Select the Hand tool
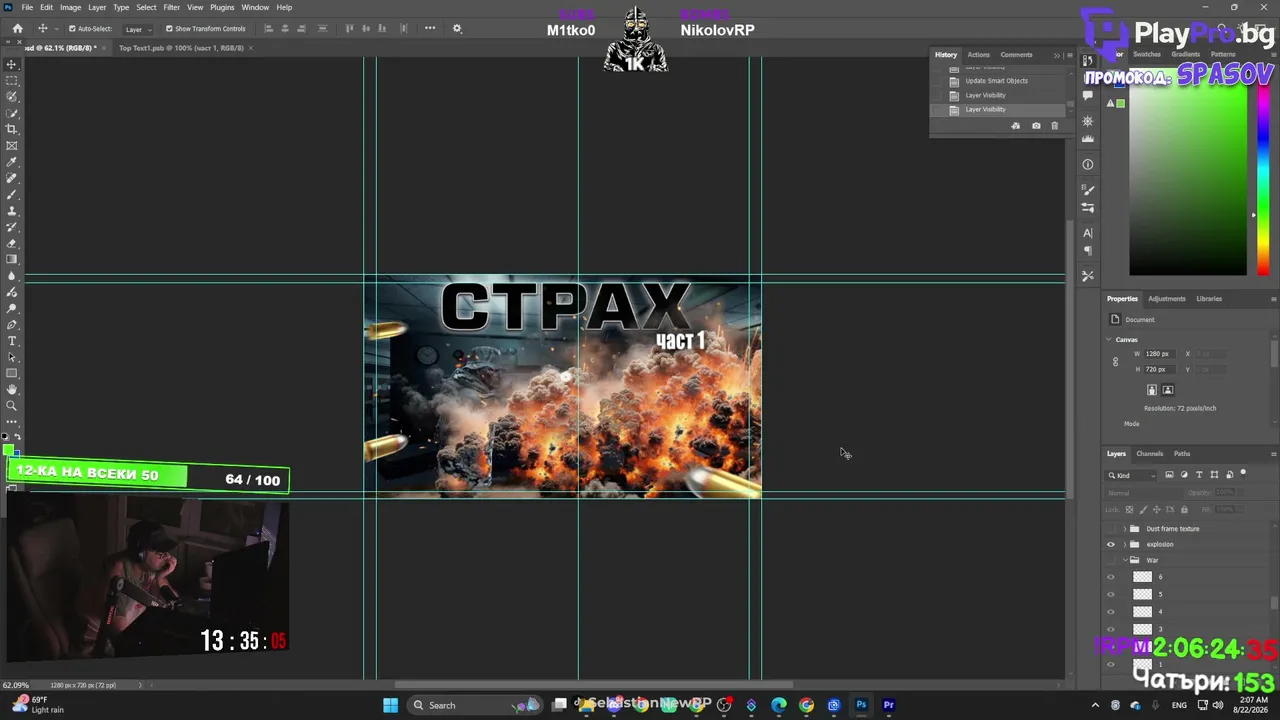Viewport: 1280px width, 720px height. coord(12,389)
